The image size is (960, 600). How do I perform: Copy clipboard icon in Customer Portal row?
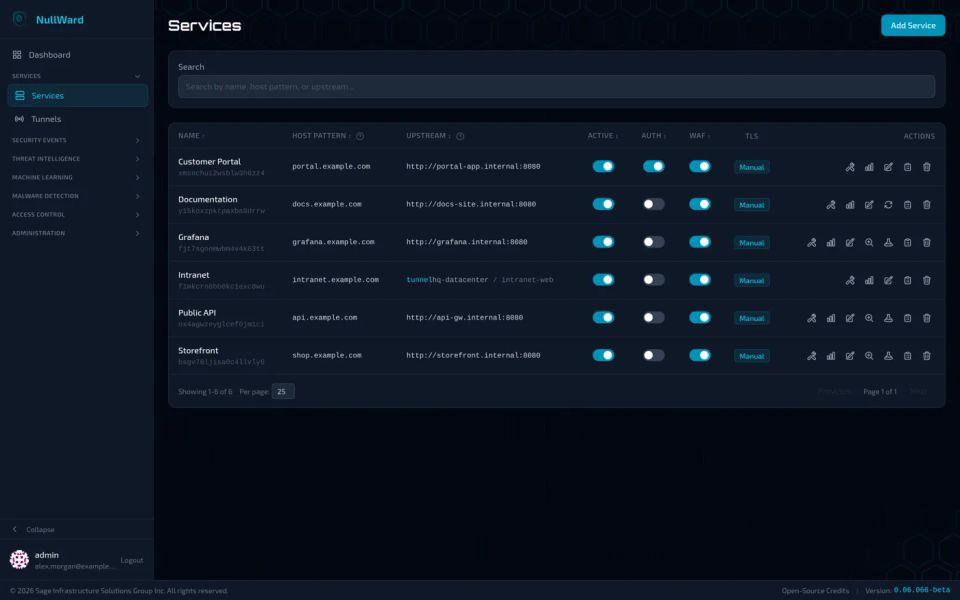pyautogui.click(x=907, y=167)
